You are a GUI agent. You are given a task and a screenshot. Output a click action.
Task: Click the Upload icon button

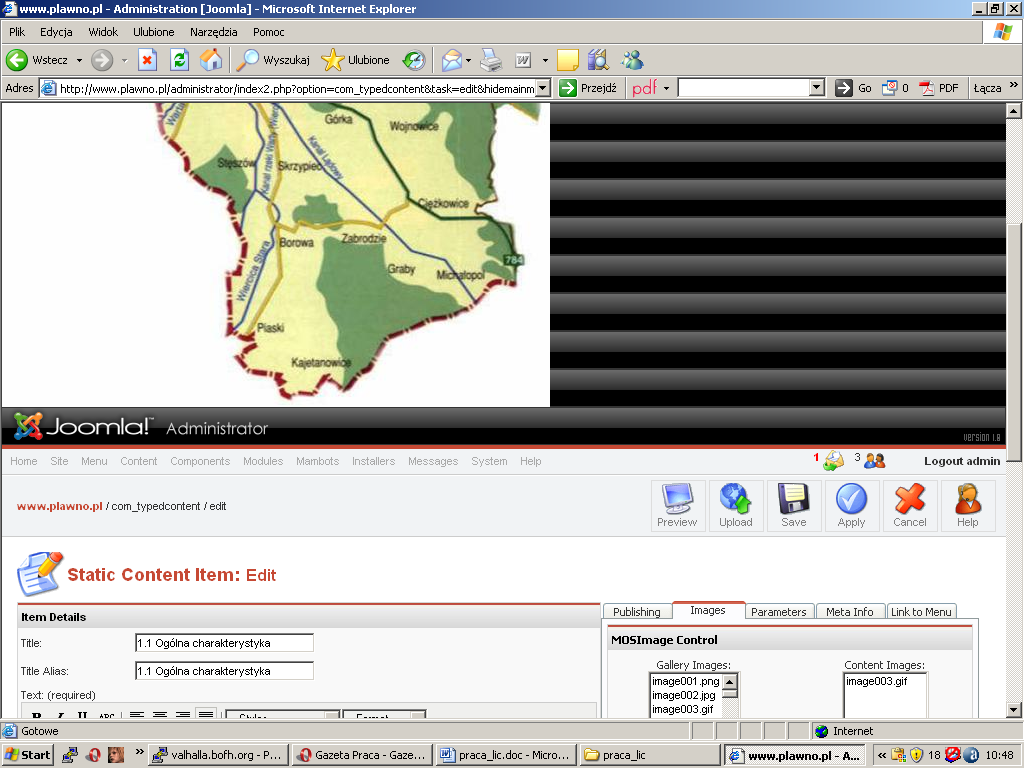click(x=735, y=505)
